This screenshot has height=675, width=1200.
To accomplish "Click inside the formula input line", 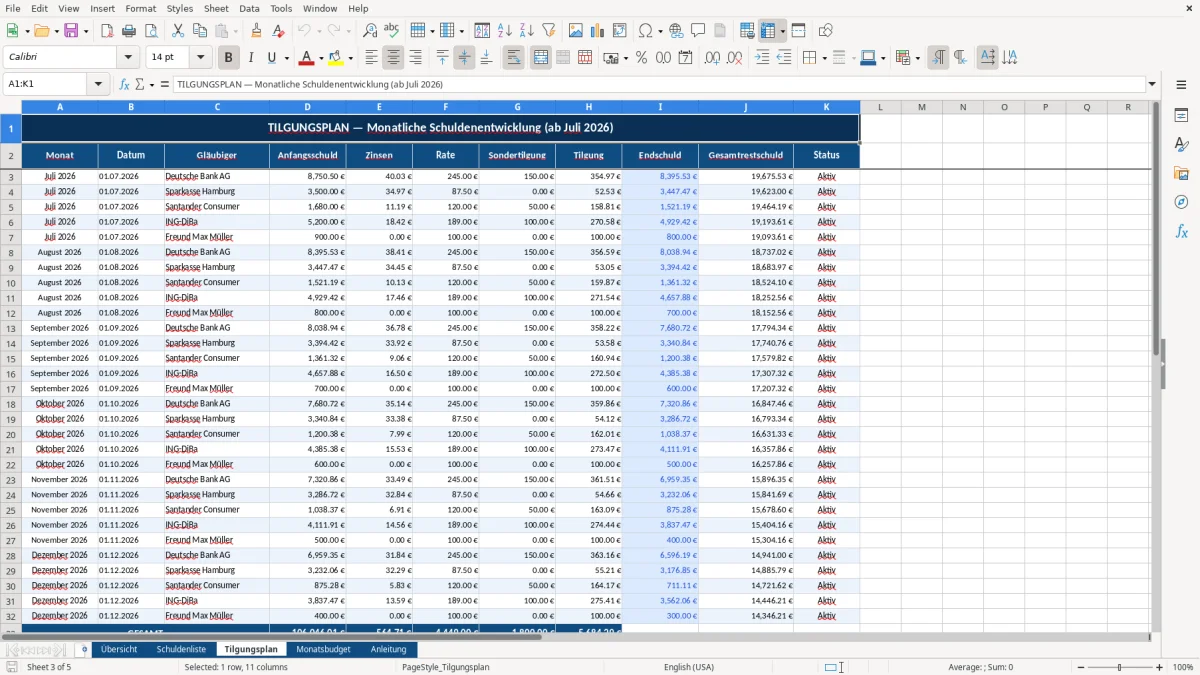I will (658, 84).
